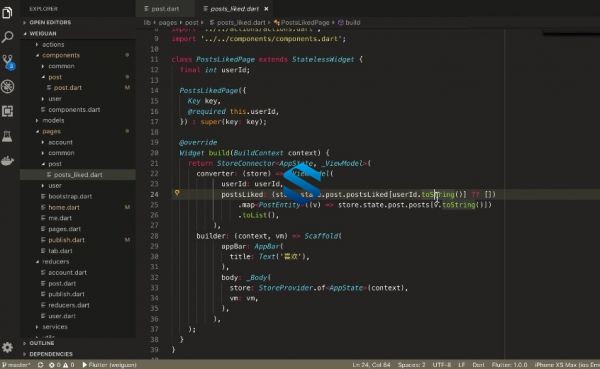
Task: Click LF end-of-line setting
Action: (461, 365)
